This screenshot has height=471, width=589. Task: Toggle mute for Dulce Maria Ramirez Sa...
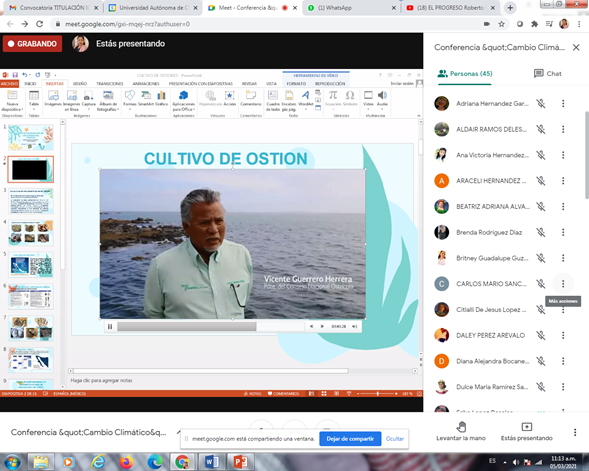click(x=541, y=386)
